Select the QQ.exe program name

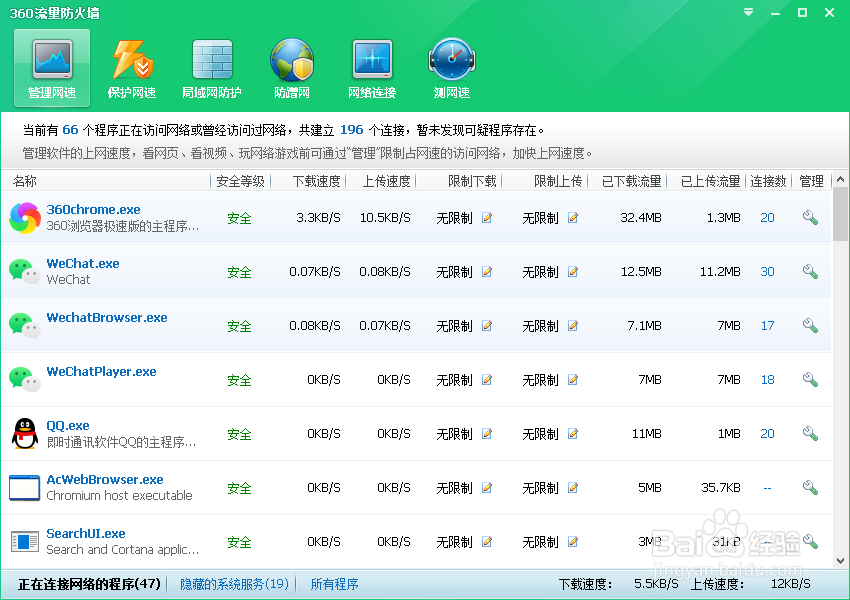pos(68,426)
